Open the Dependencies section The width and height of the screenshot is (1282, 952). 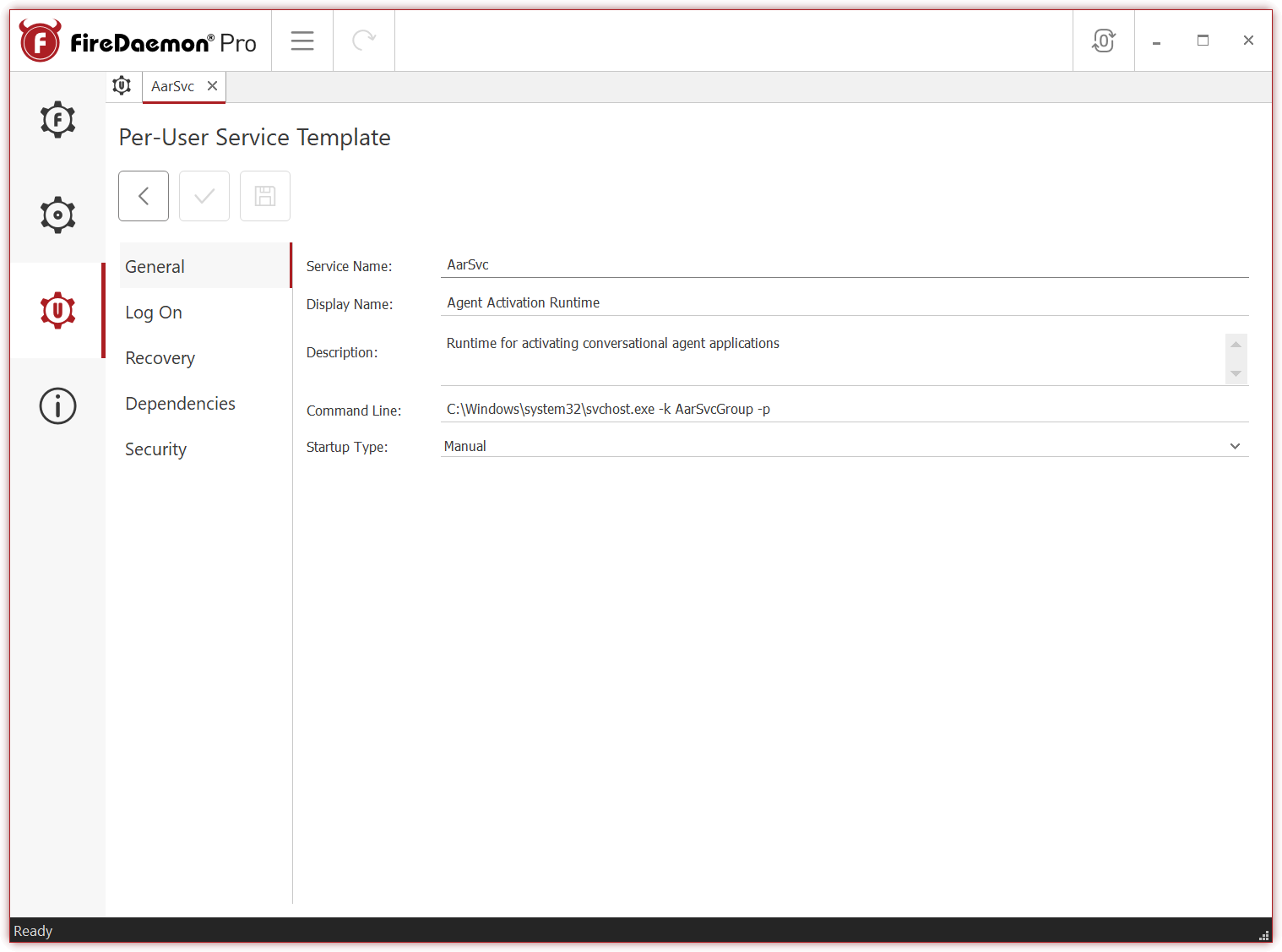pyautogui.click(x=205, y=403)
